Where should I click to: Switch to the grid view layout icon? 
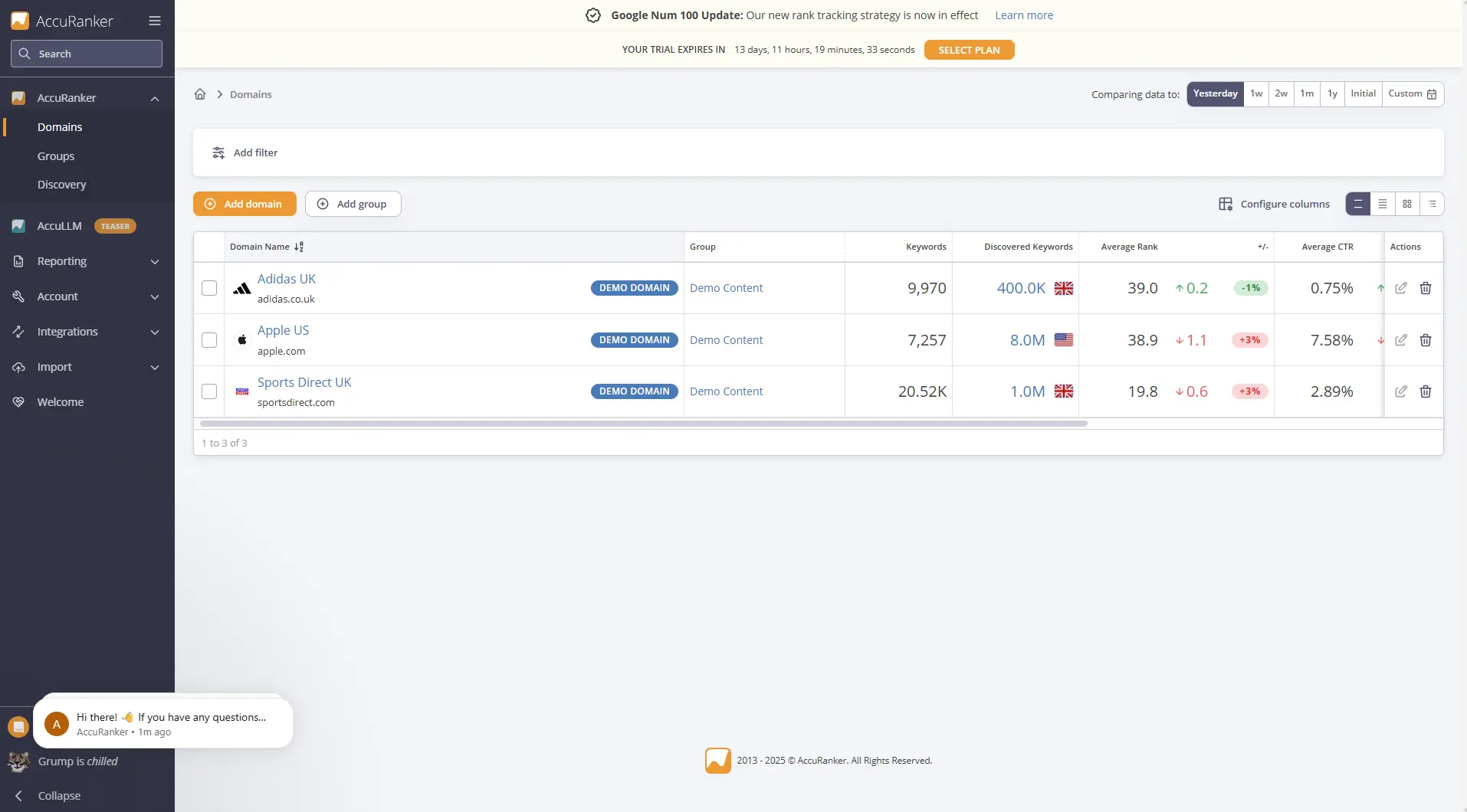point(1406,204)
